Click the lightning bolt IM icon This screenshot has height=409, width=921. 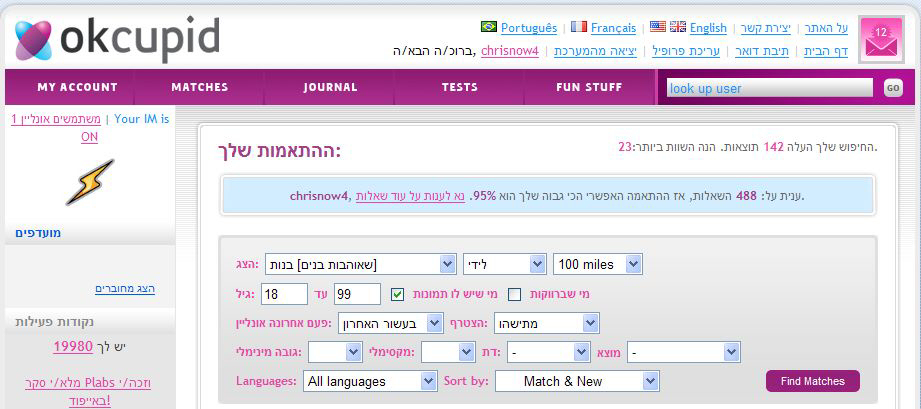coord(89,182)
